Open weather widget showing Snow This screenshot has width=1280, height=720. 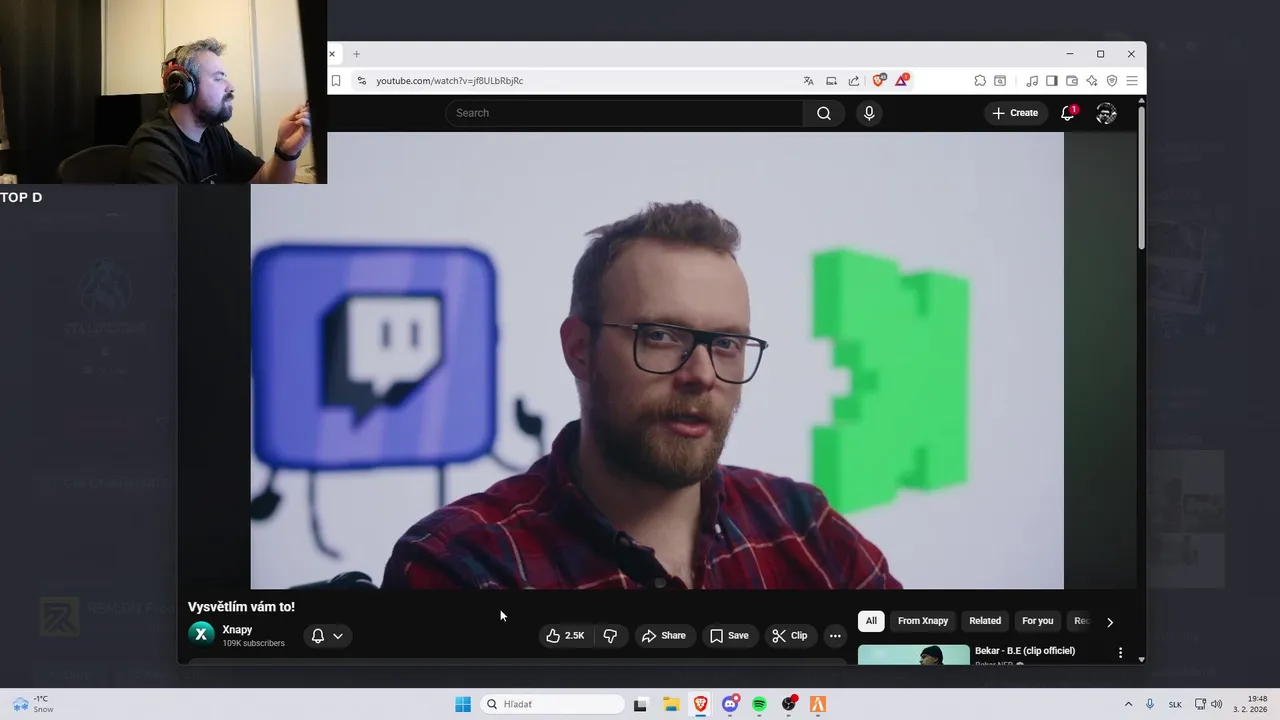pos(32,704)
